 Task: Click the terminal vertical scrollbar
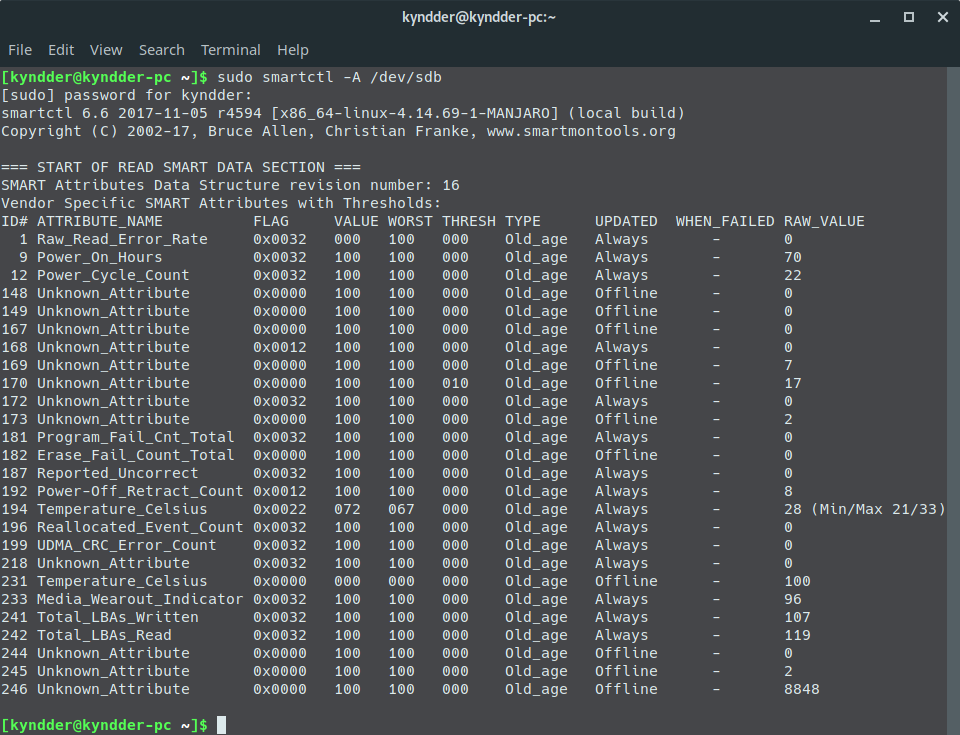953,401
